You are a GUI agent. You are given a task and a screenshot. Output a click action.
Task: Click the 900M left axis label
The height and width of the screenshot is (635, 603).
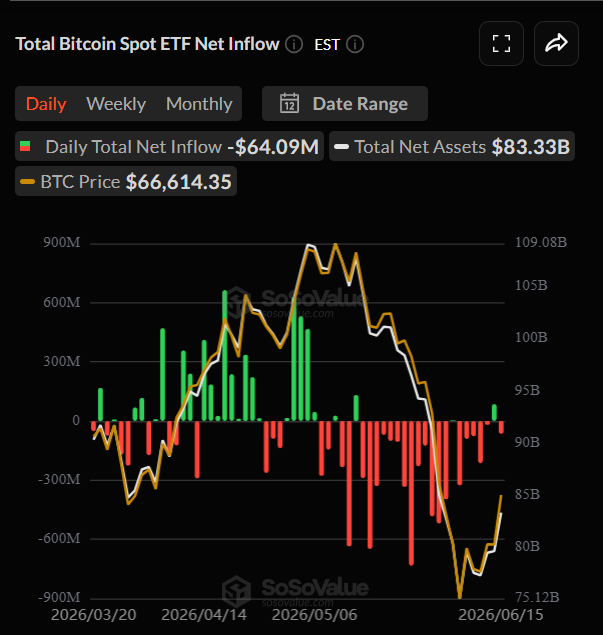62,242
